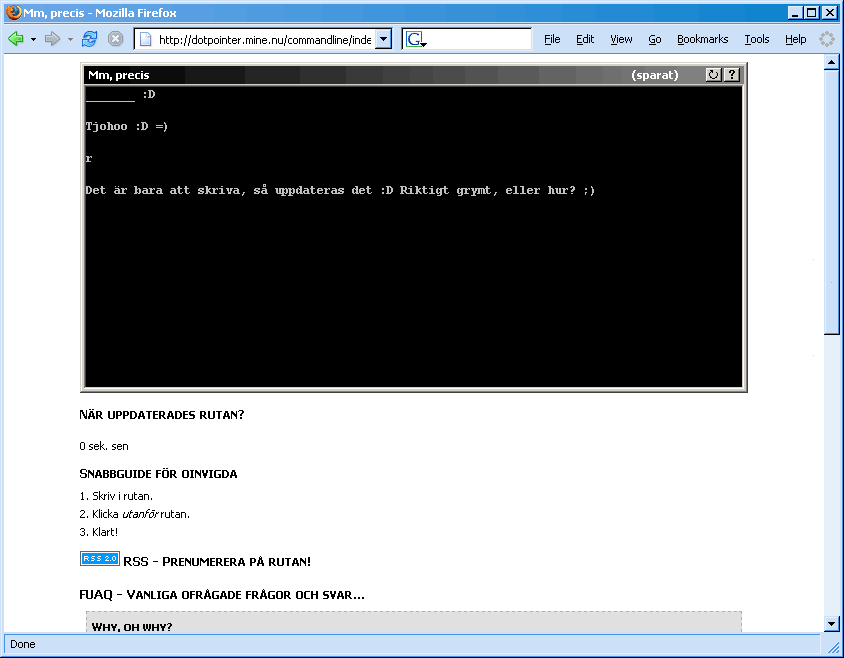
Task: Click the Back arrow navigation button
Action: coord(15,39)
